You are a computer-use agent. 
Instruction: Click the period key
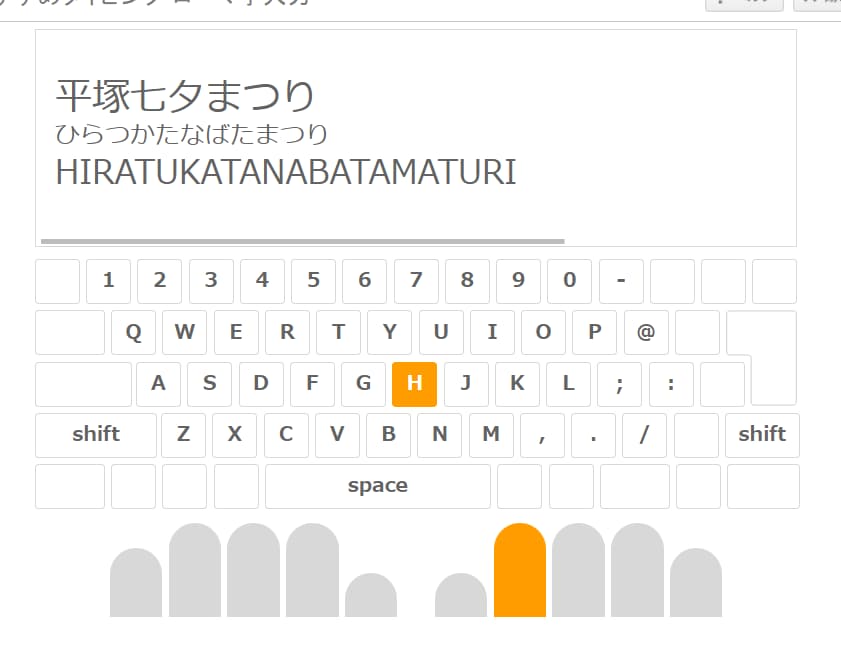593,435
